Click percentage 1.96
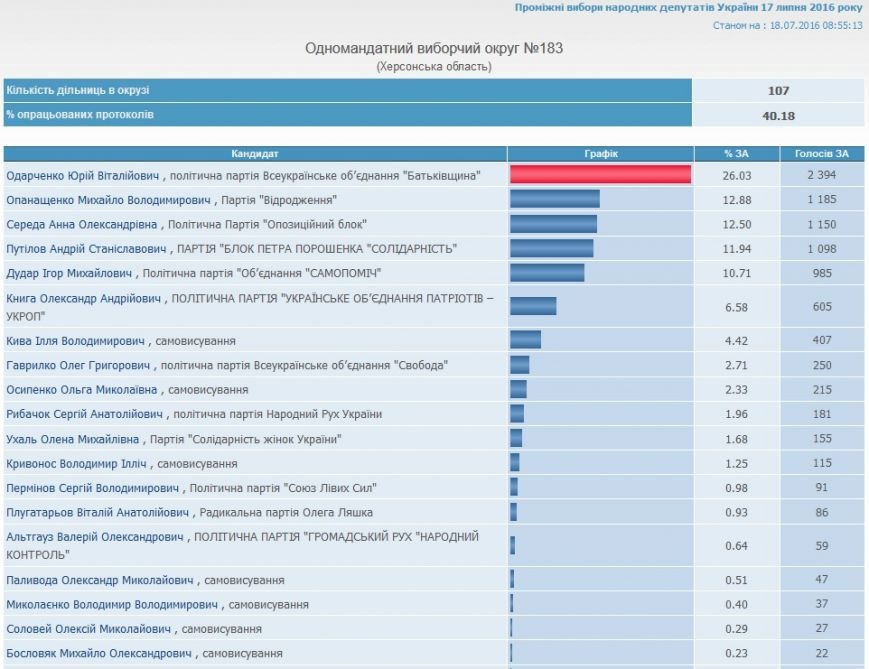The width and height of the screenshot is (869, 669). pyautogui.click(x=737, y=414)
